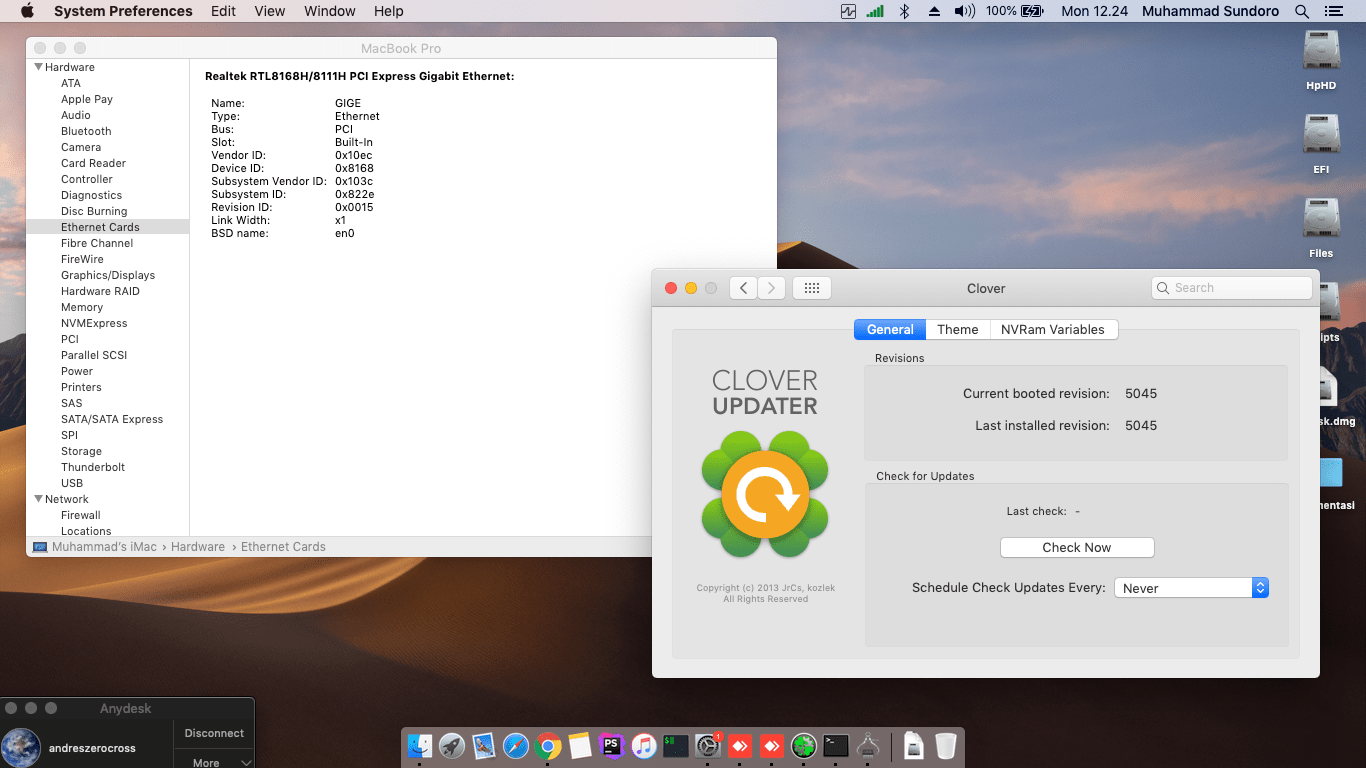Click the Mon 12.24 clock
Viewport: 1366px width, 768px height.
pos(1094,11)
